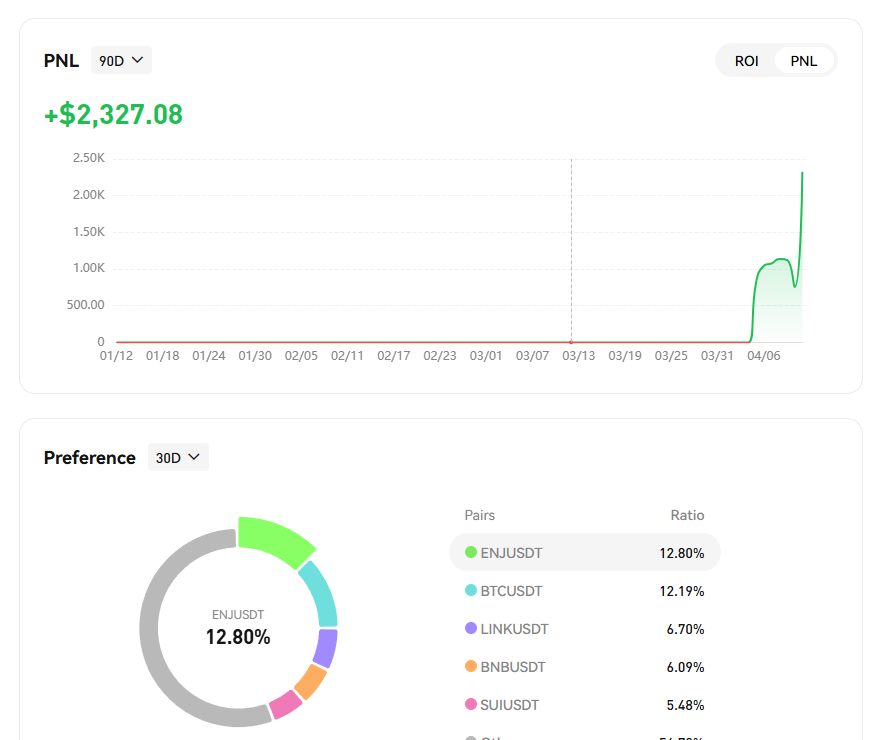
Task: Click the purple LINKUSDT donut segment
Action: tap(326, 648)
